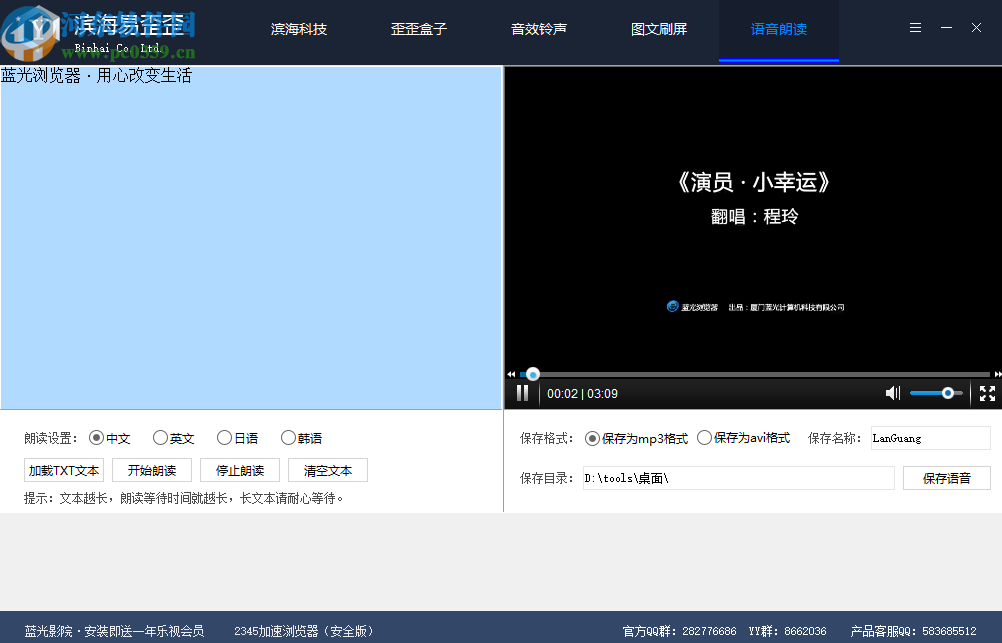
Task: Click the 保存名称 input showing LanGuang
Action: pos(930,438)
